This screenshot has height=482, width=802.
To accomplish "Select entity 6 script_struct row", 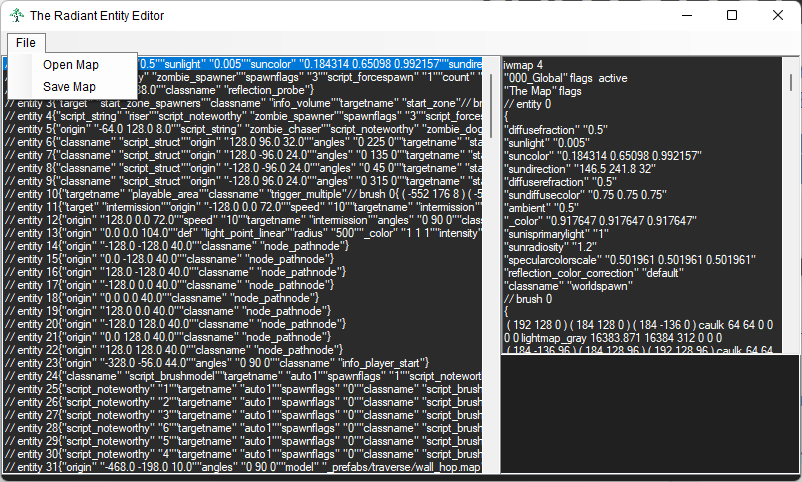I will pos(243,142).
